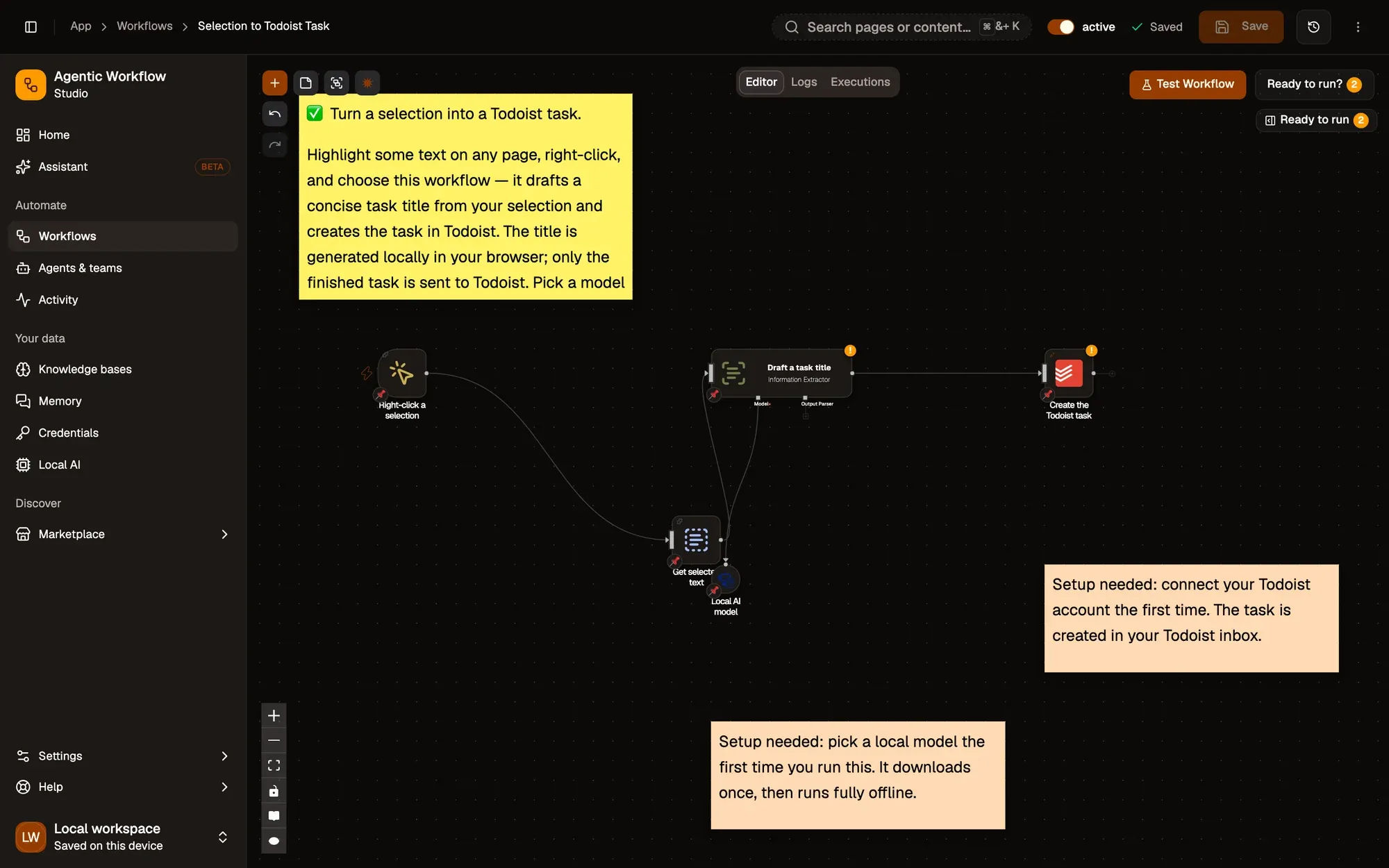The image size is (1389, 868).
Task: Fit the workflow to view
Action: 274,765
